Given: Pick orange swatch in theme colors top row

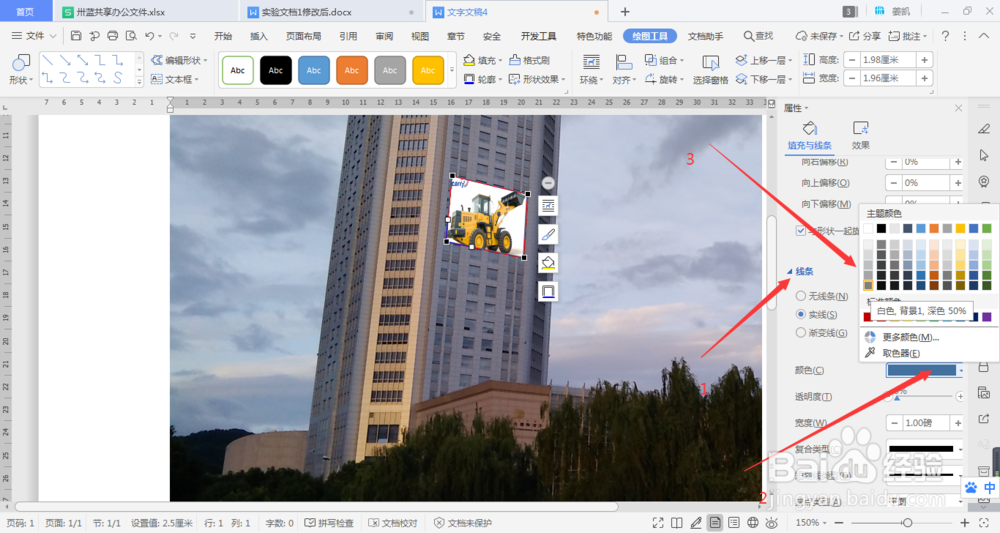Looking at the screenshot, I should [x=934, y=228].
